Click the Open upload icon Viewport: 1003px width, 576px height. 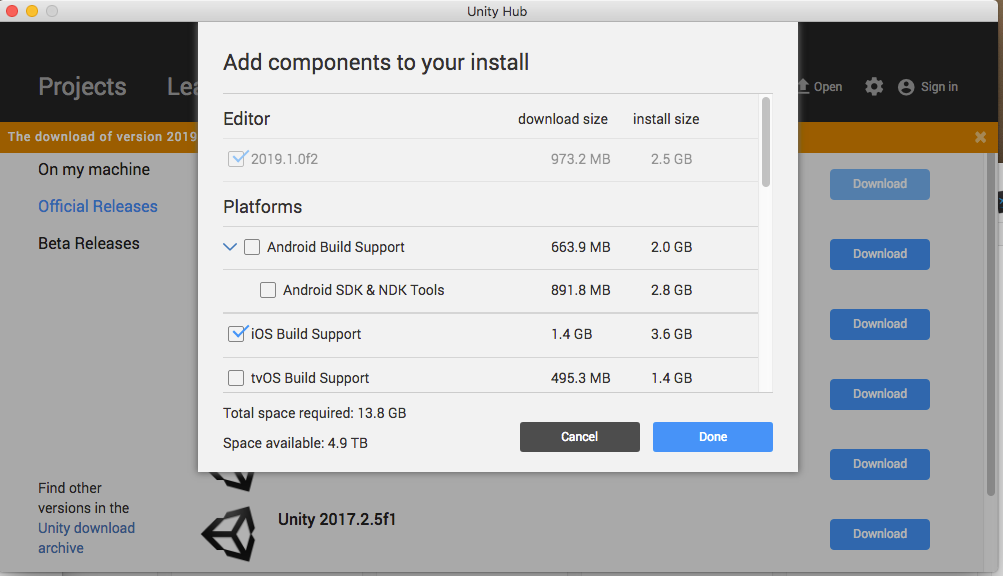pos(803,87)
